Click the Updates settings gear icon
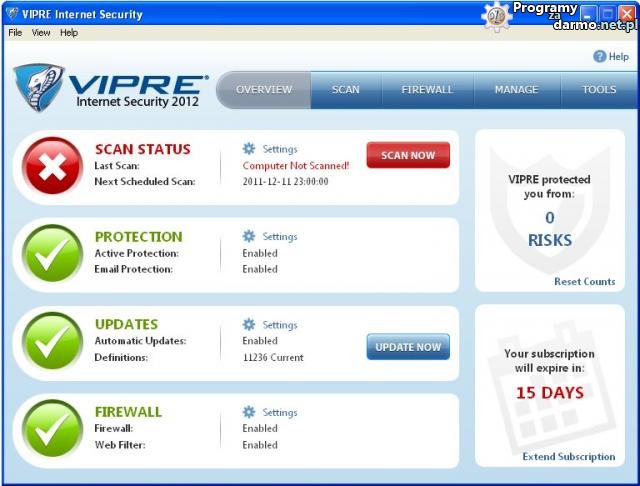This screenshot has width=640, height=486. tap(249, 325)
